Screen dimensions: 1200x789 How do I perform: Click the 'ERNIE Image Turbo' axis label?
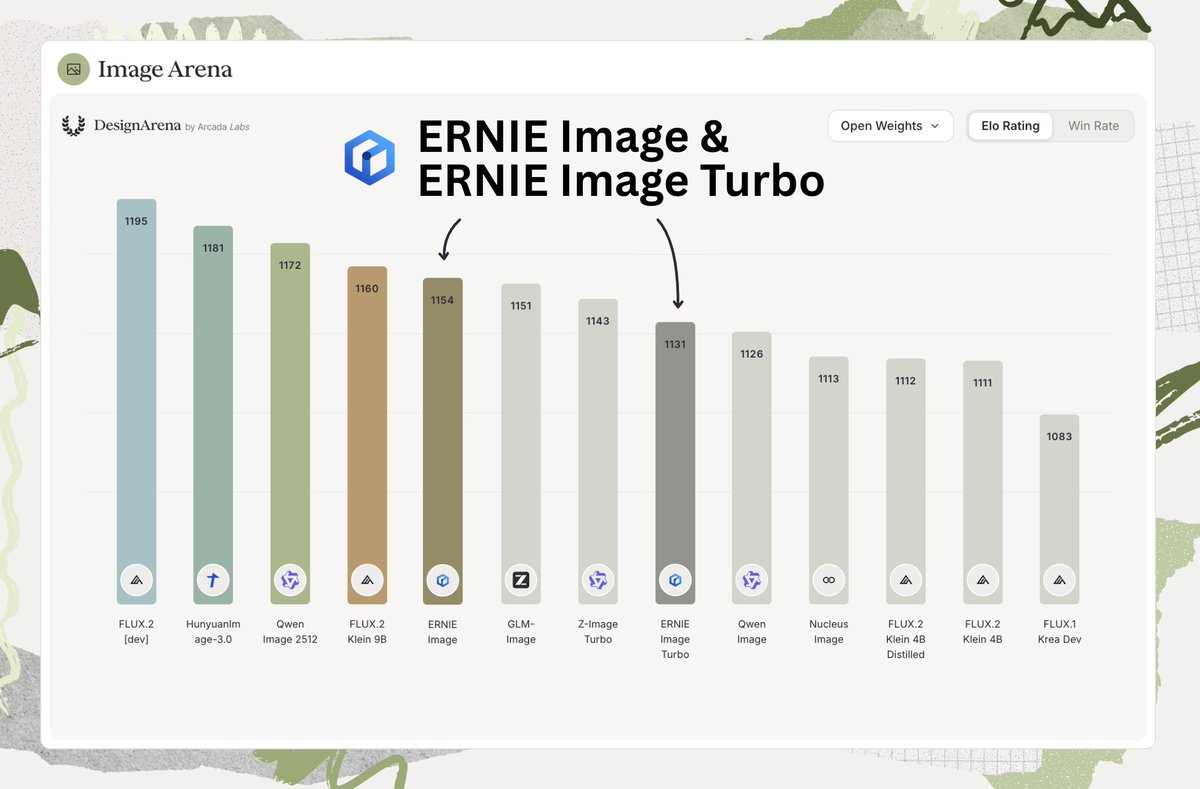click(675, 639)
